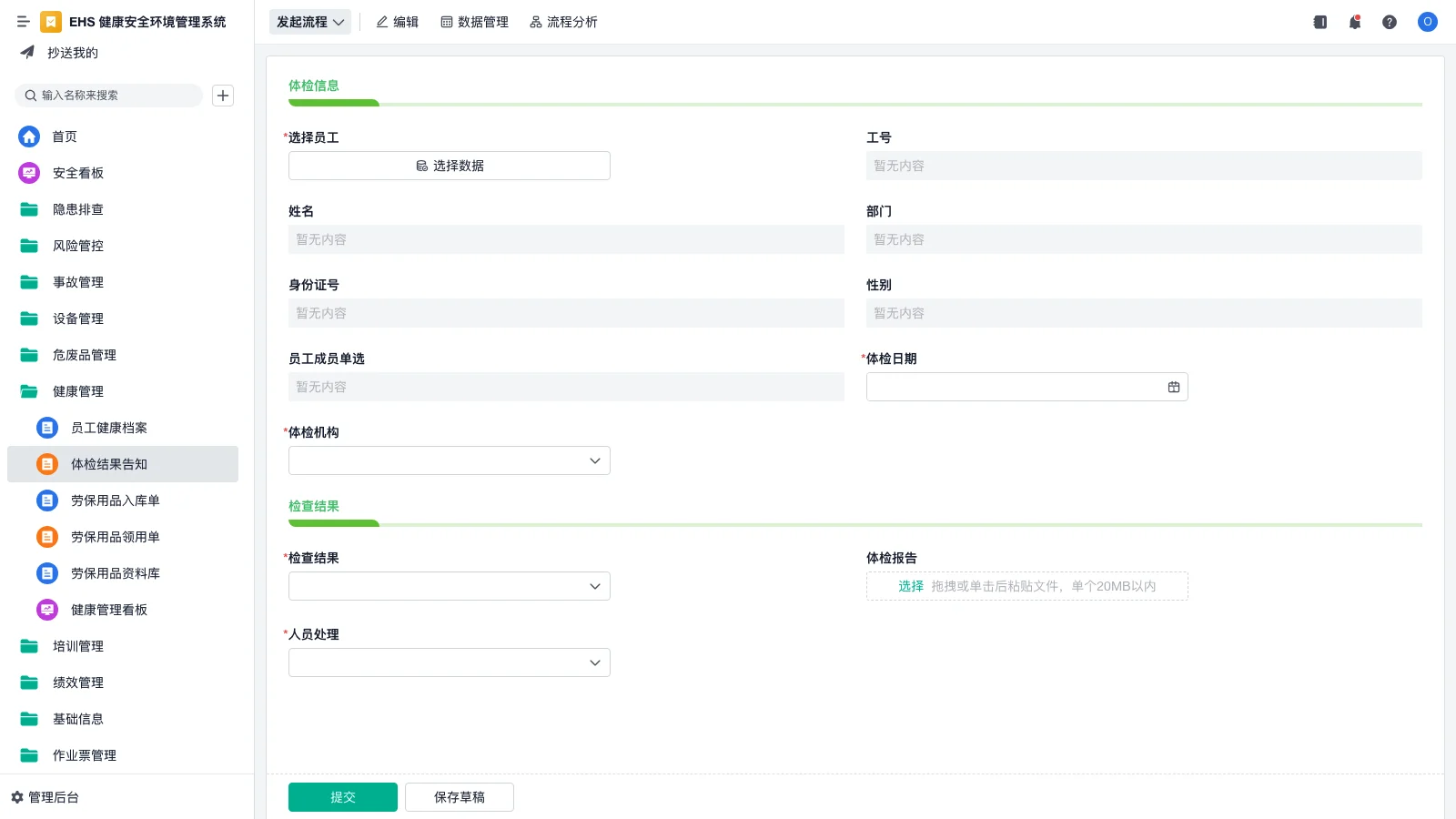Image resolution: width=1456 pixels, height=819 pixels.
Task: Click 保存草稿 to save a draft
Action: click(x=459, y=796)
